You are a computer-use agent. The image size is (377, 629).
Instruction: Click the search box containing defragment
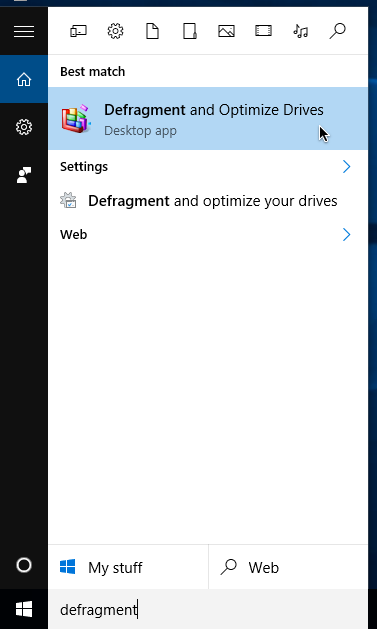pyautogui.click(x=208, y=609)
